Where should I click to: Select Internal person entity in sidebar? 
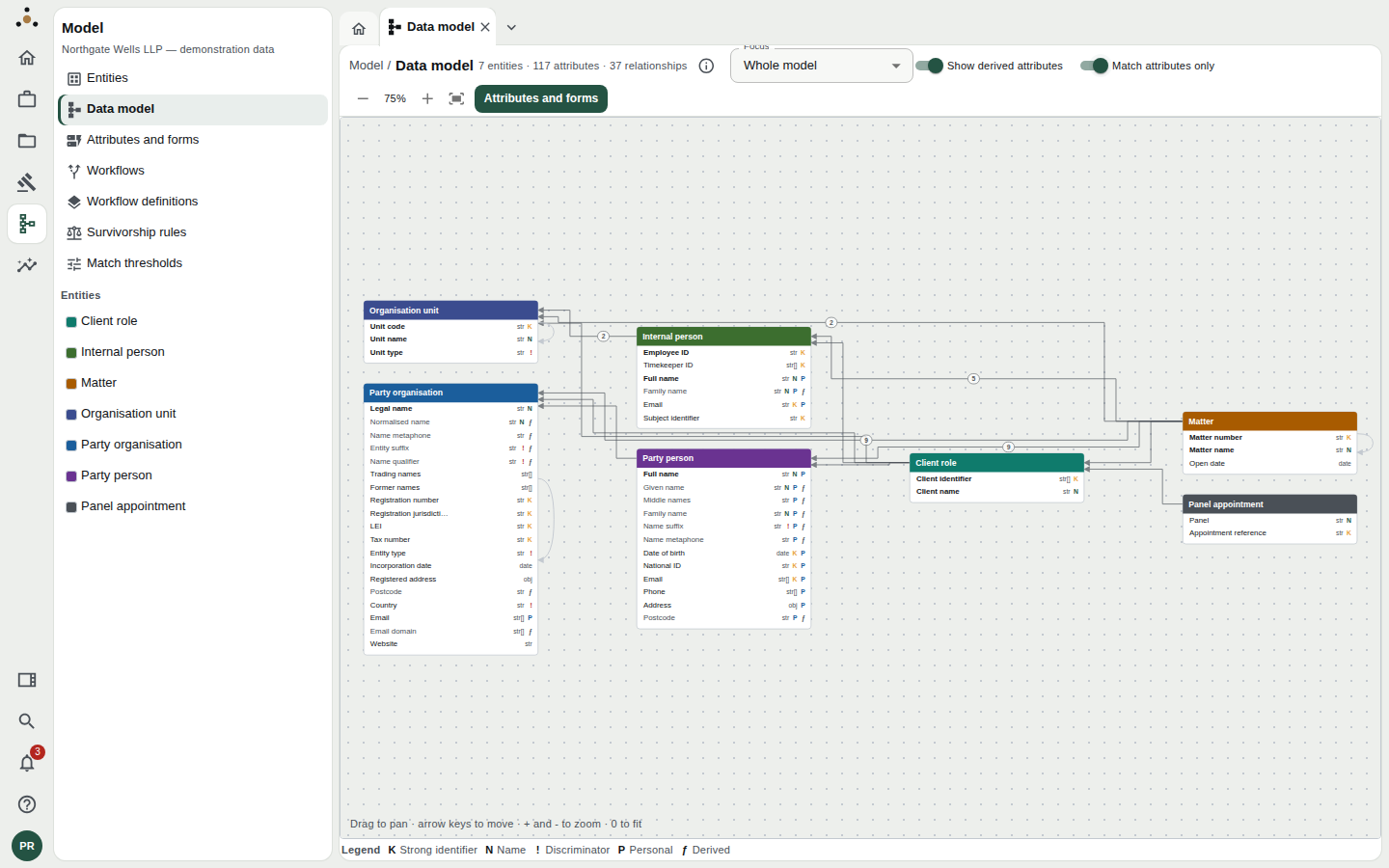193,352
